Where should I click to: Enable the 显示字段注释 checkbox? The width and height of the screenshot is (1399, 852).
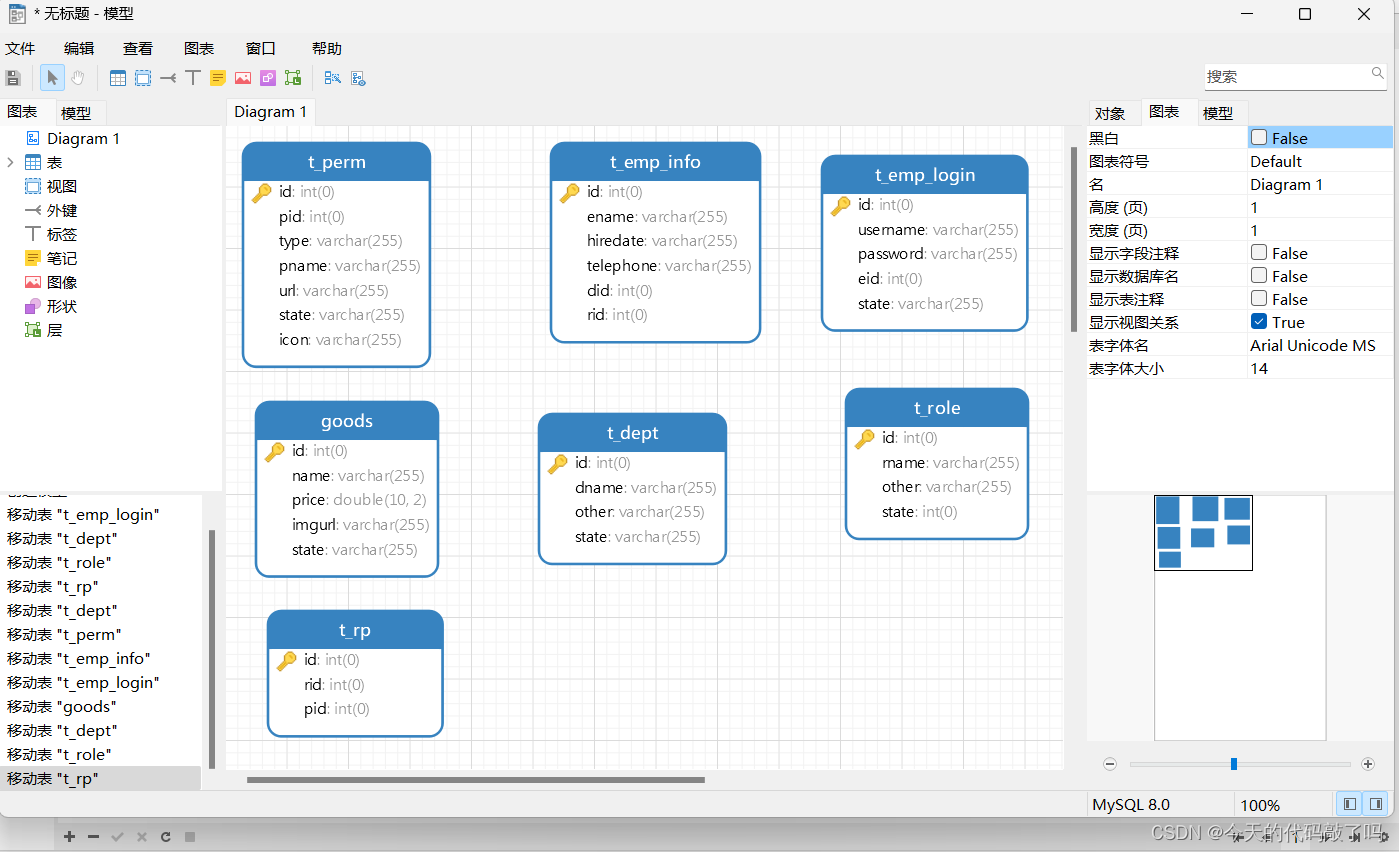tap(1259, 253)
